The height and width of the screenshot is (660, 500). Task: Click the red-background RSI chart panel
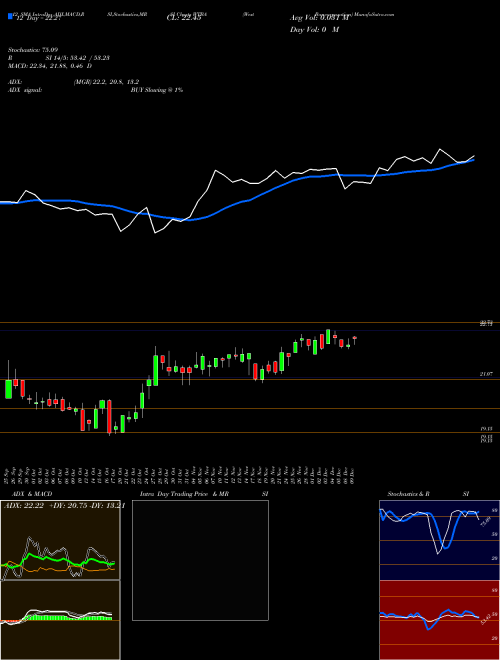[x=439, y=620]
